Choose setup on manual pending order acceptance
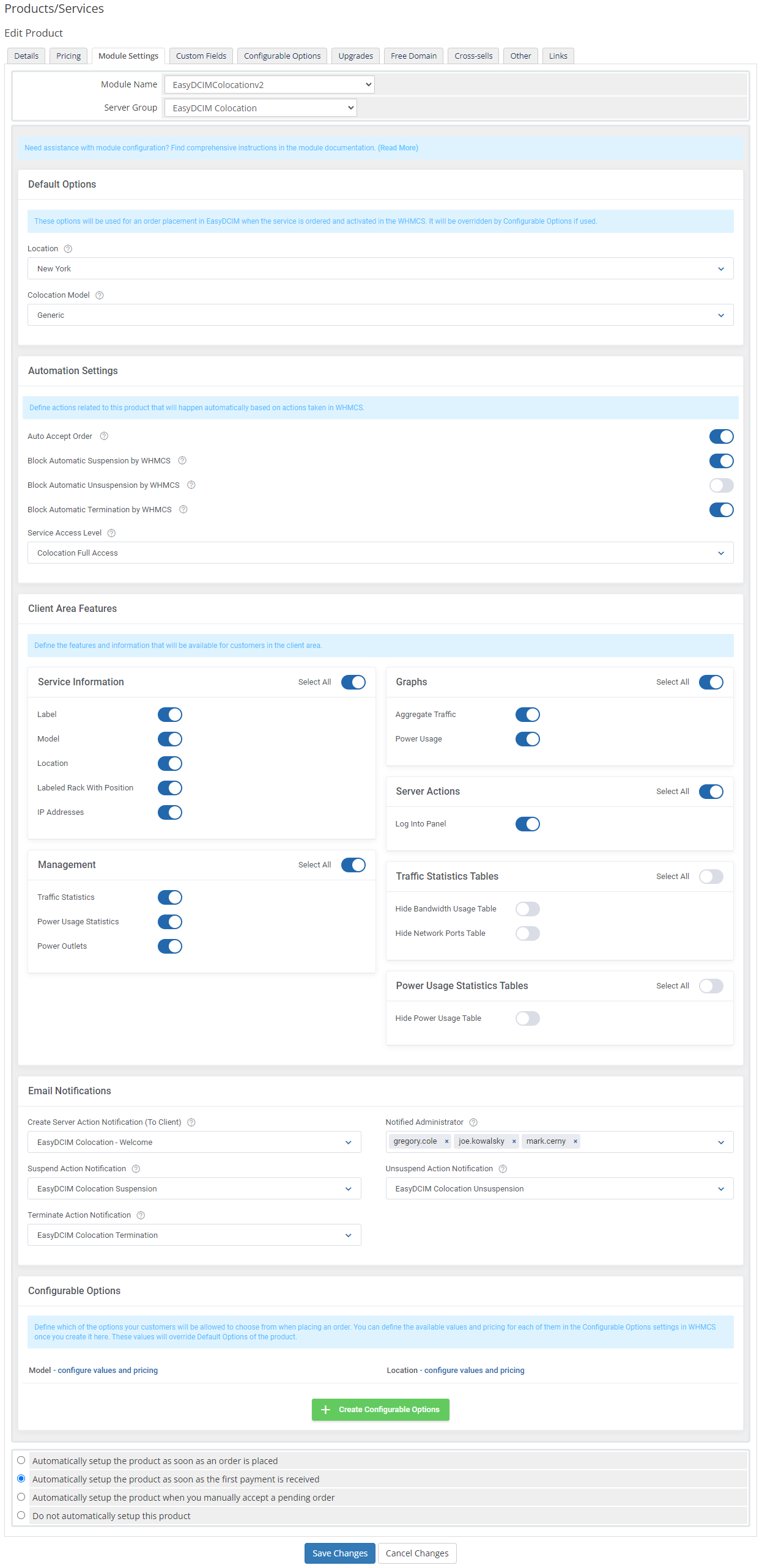This screenshot has height=1568, width=762. click(21, 1497)
